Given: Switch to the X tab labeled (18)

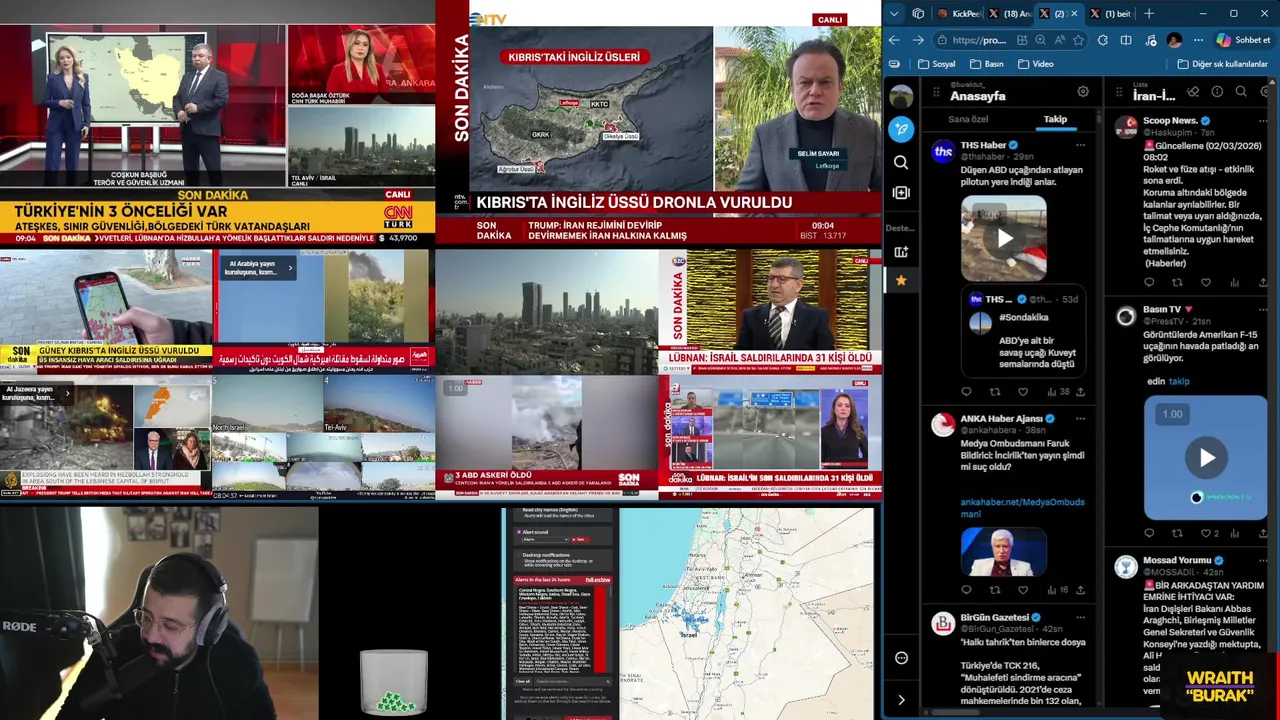Looking at the screenshot, I should [1008, 13].
